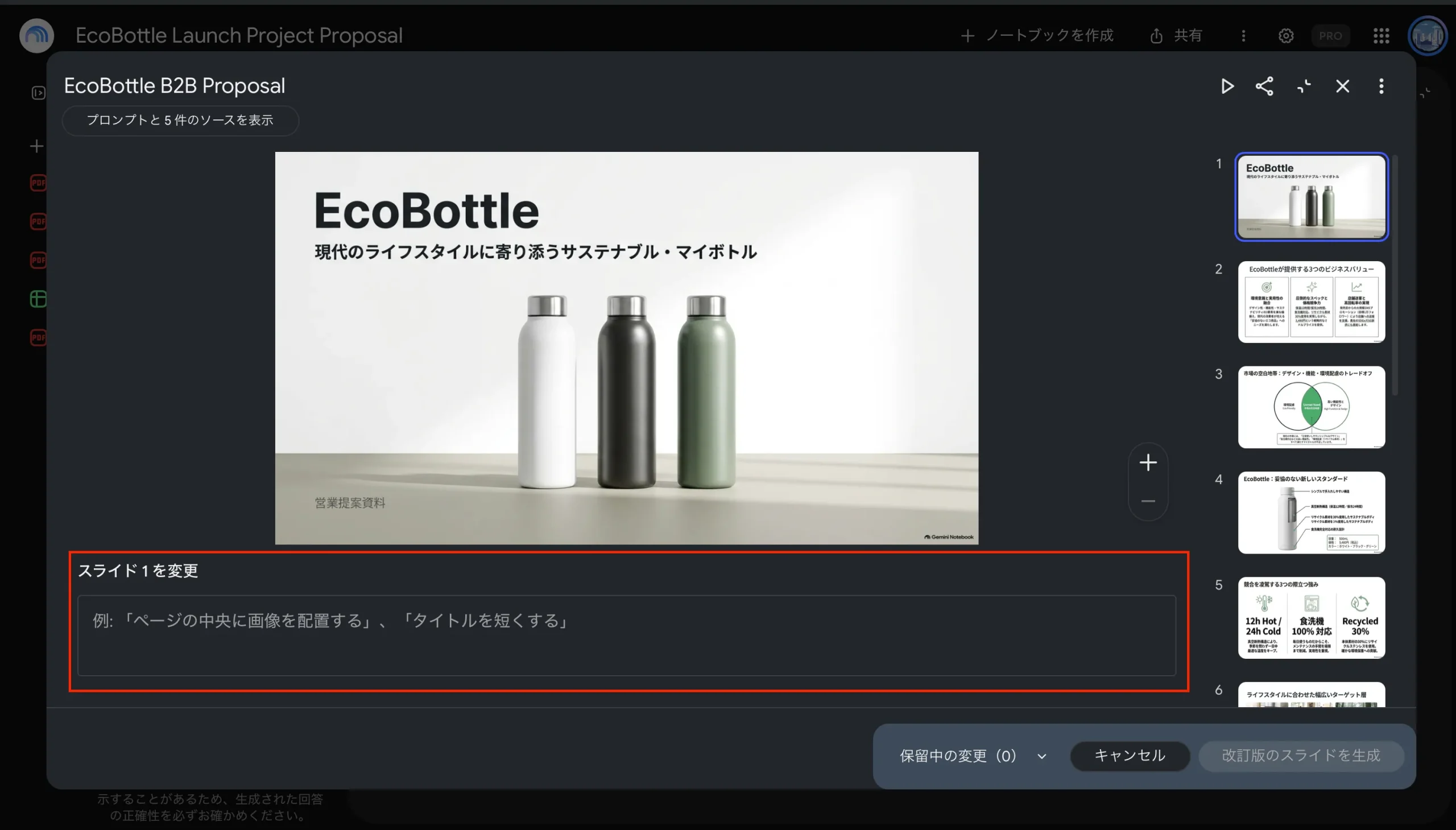Image resolution: width=1456 pixels, height=830 pixels.
Task: Toggle the left sidebar panel icon
Action: pyautogui.click(x=38, y=92)
